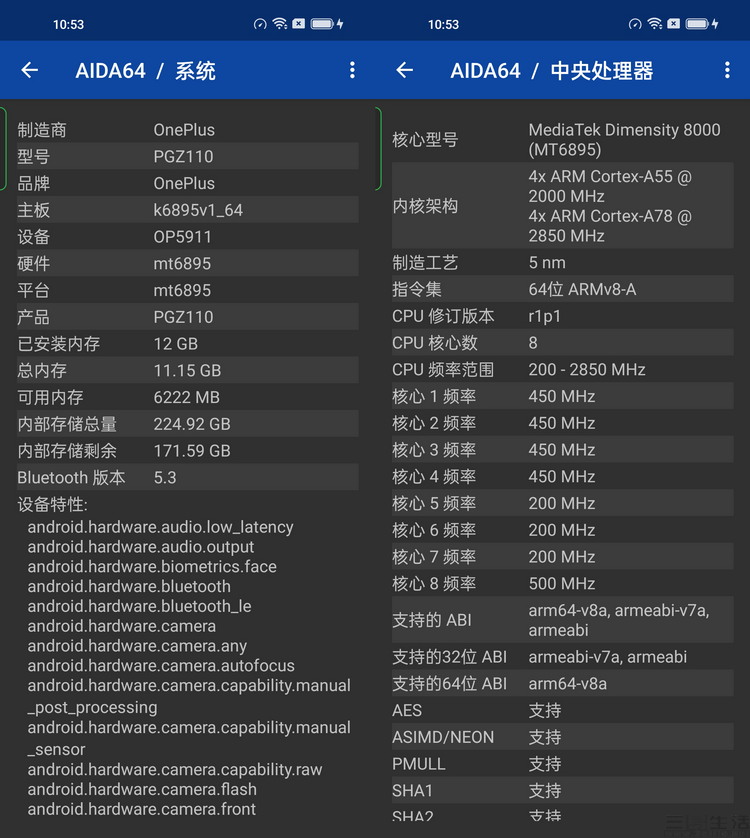The height and width of the screenshot is (838, 750).
Task: Select the 制造商 OnePlus row
Action: click(x=188, y=129)
